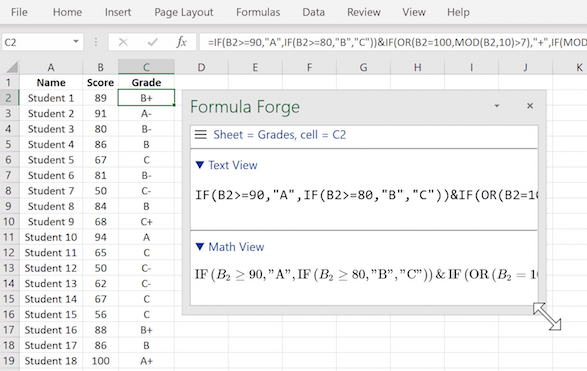Select Student 18's score 100

[100, 361]
